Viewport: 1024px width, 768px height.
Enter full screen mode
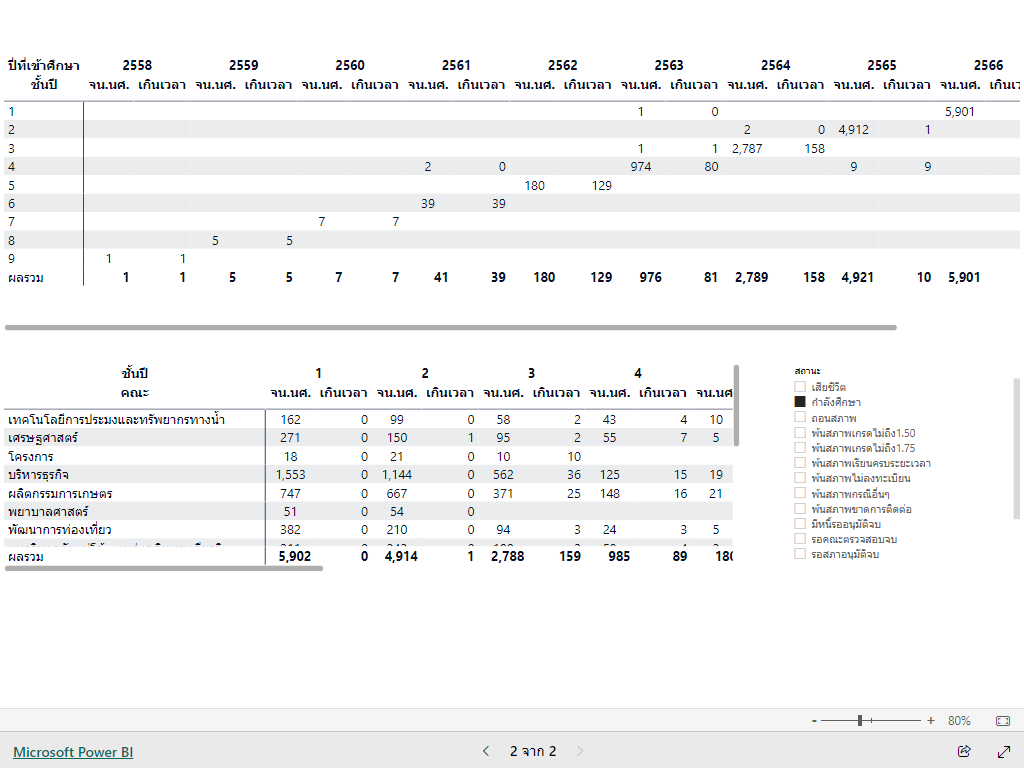pyautogui.click(x=1004, y=751)
